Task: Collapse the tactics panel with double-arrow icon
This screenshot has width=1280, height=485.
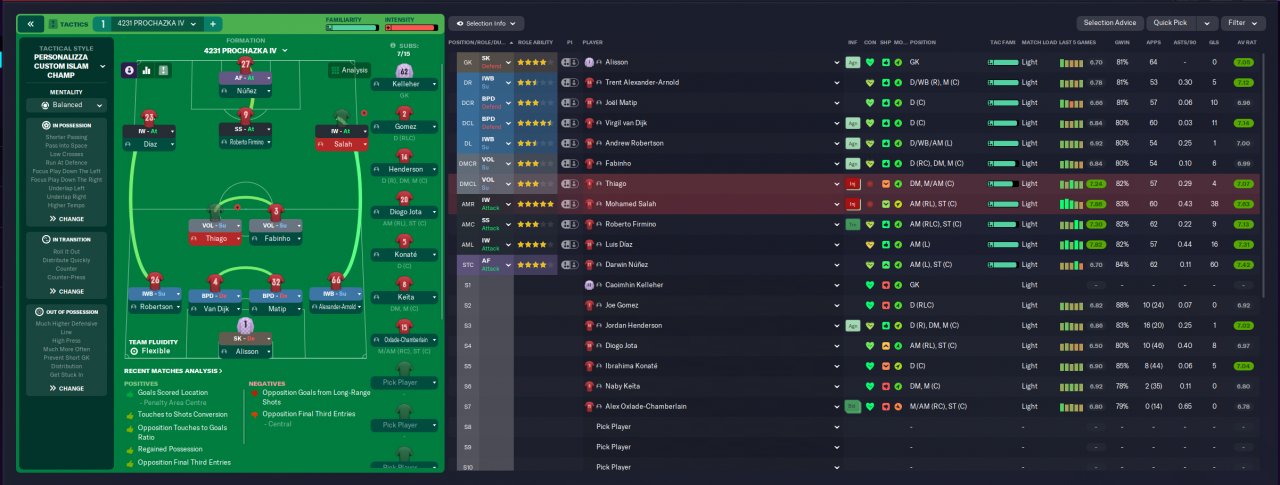Action: tap(31, 23)
